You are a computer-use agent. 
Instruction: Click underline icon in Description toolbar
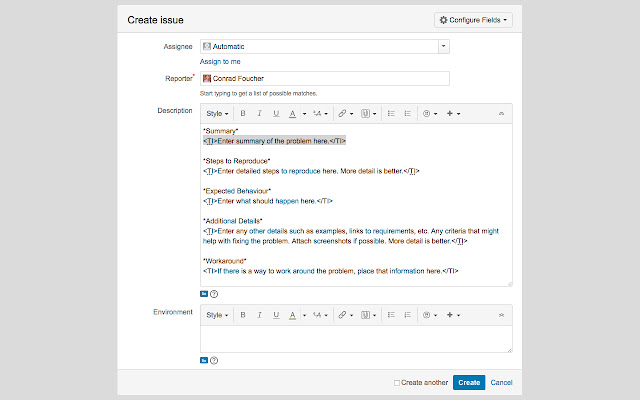point(275,114)
